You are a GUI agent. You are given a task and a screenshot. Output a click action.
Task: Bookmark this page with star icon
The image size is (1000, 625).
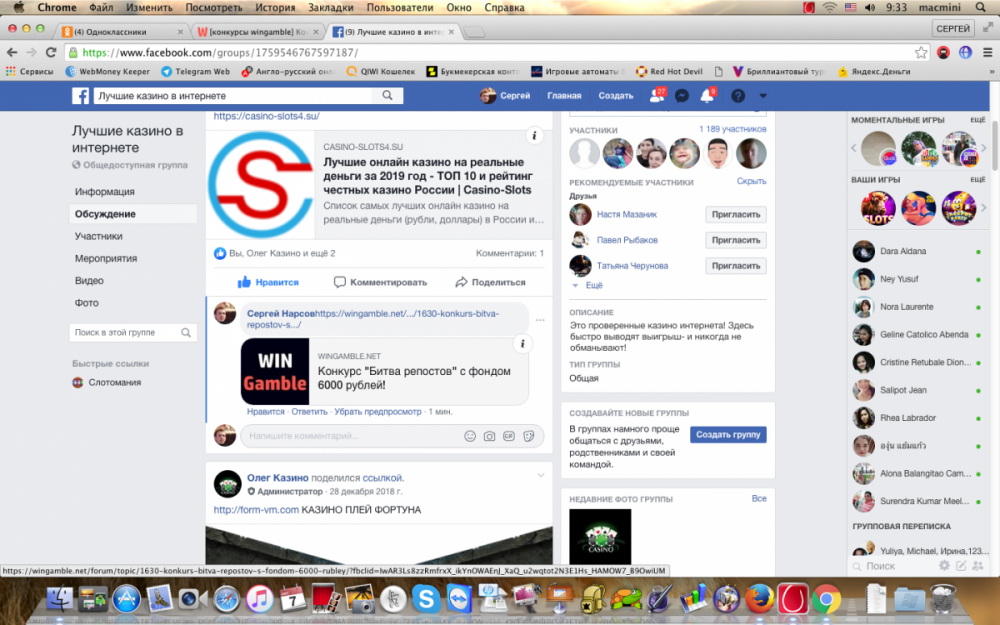click(x=921, y=52)
